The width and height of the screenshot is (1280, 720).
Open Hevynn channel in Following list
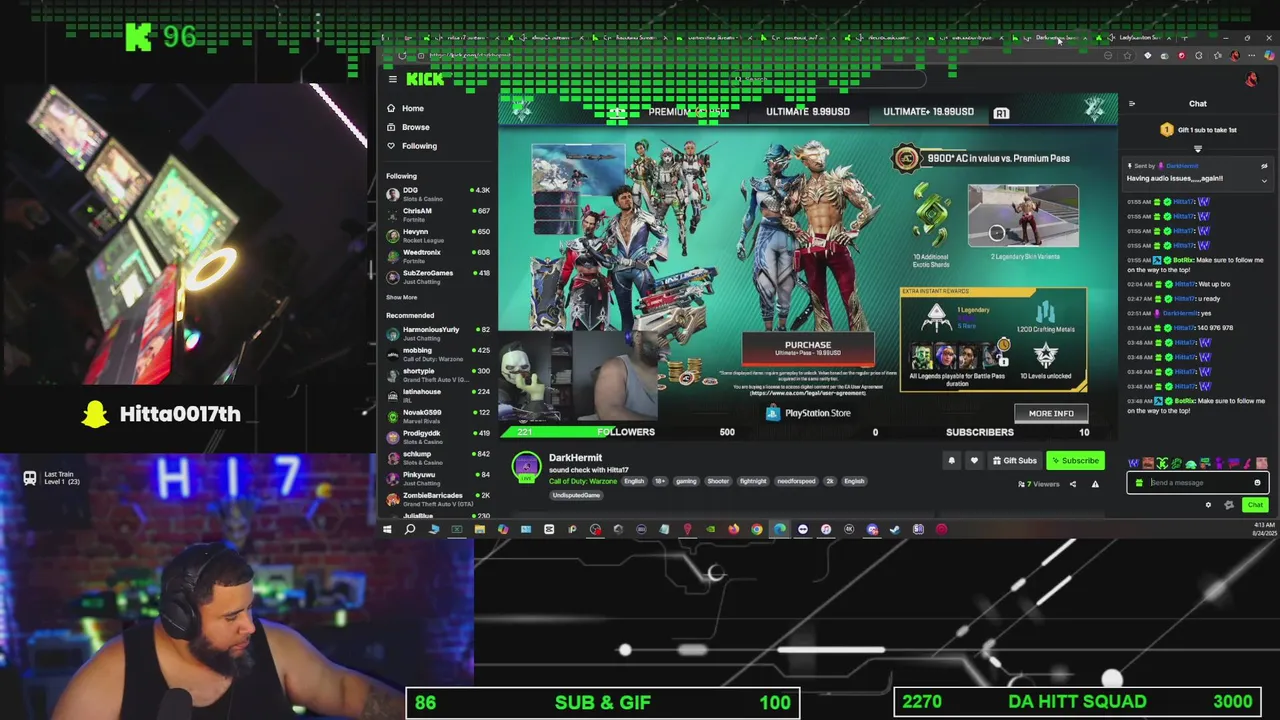[438, 234]
